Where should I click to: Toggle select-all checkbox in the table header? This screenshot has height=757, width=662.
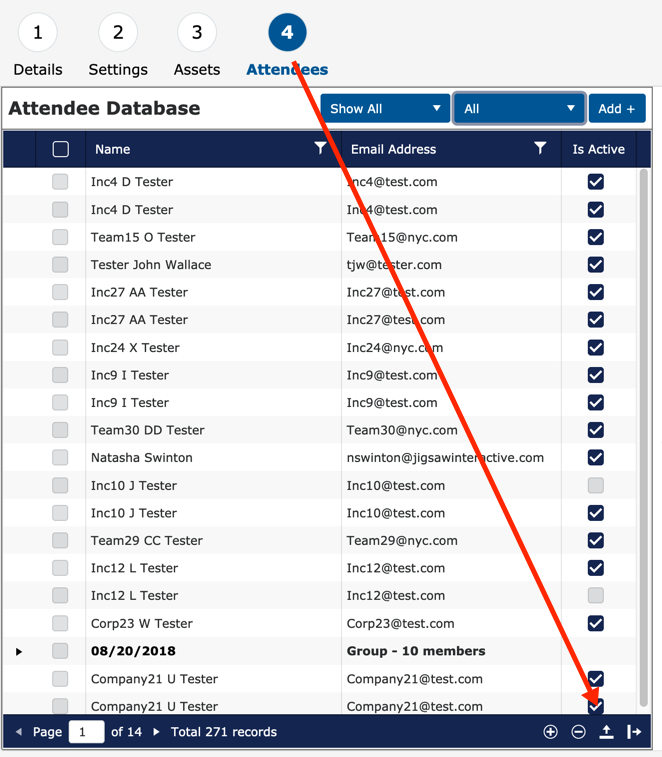click(x=60, y=149)
